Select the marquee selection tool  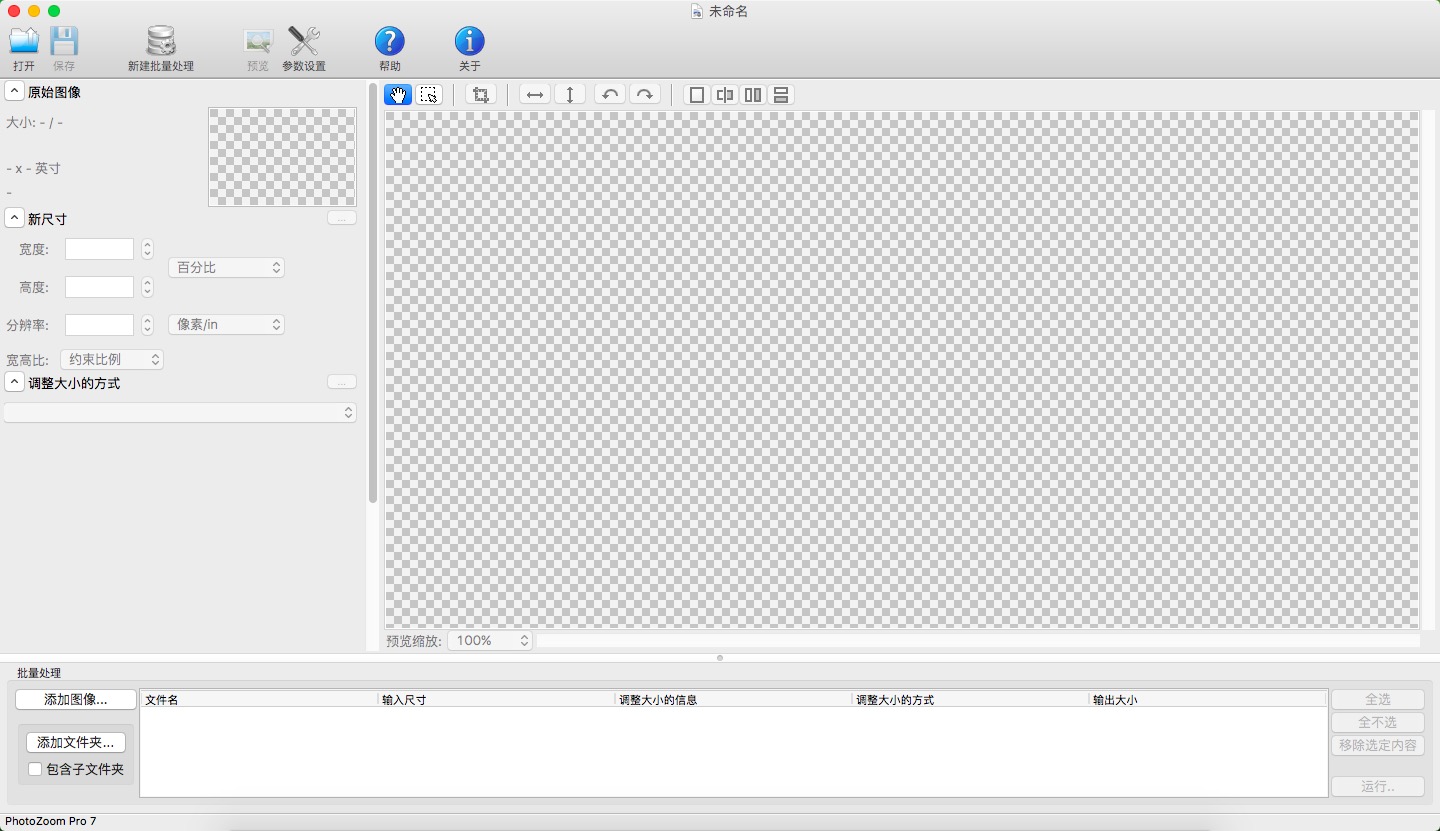pyautogui.click(x=429, y=95)
